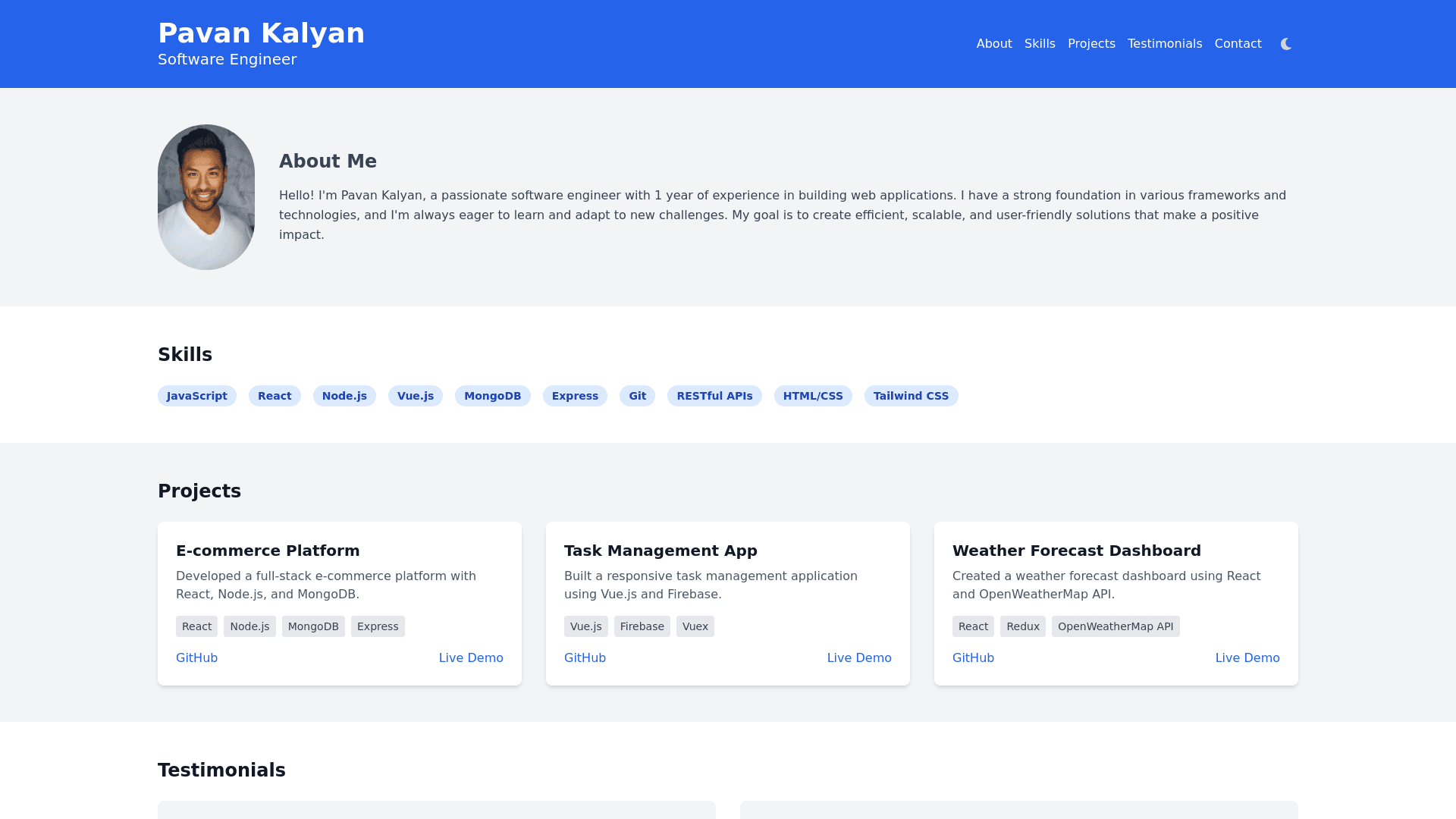Open GitHub link for E-commerce Platform
The image size is (1456, 819).
pos(196,658)
